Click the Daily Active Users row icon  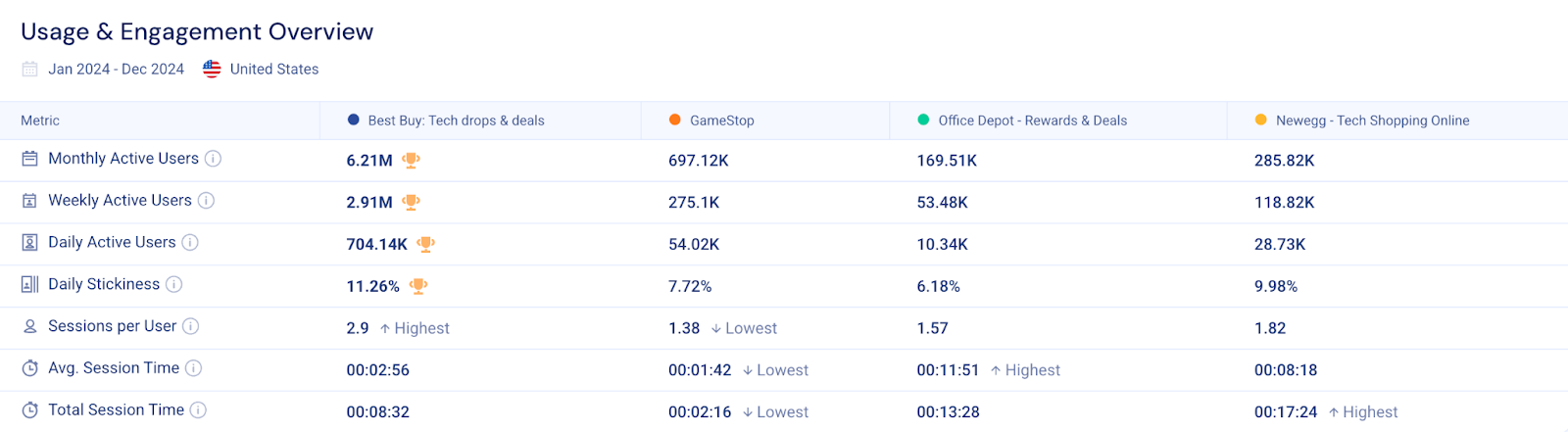(30, 243)
